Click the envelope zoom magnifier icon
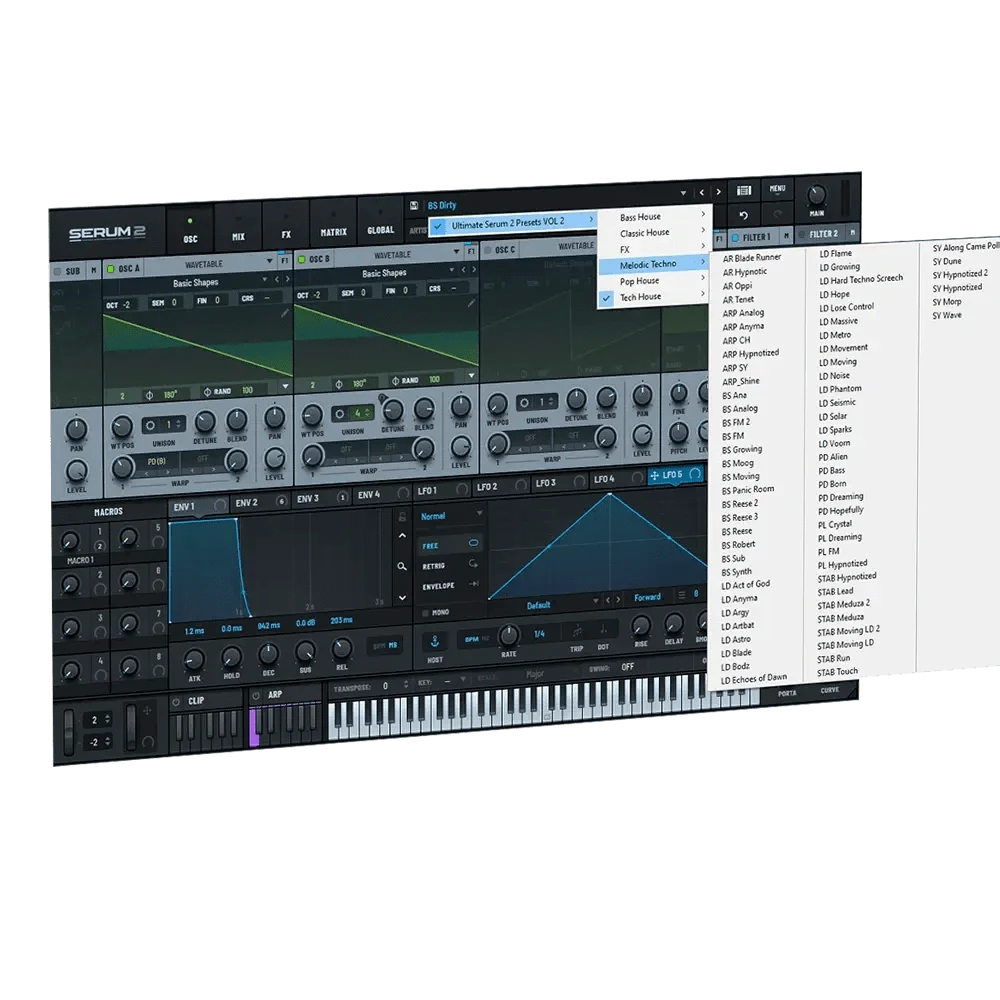The image size is (1000, 1000). [402, 566]
